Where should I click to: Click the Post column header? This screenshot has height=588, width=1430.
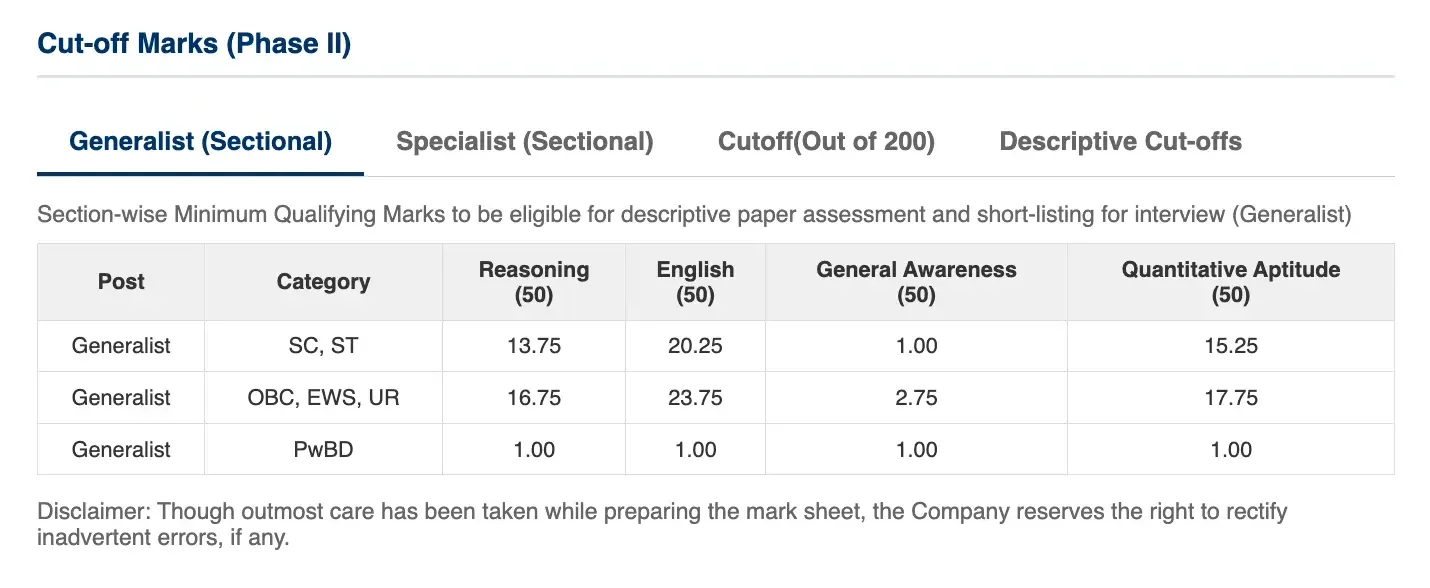click(121, 282)
